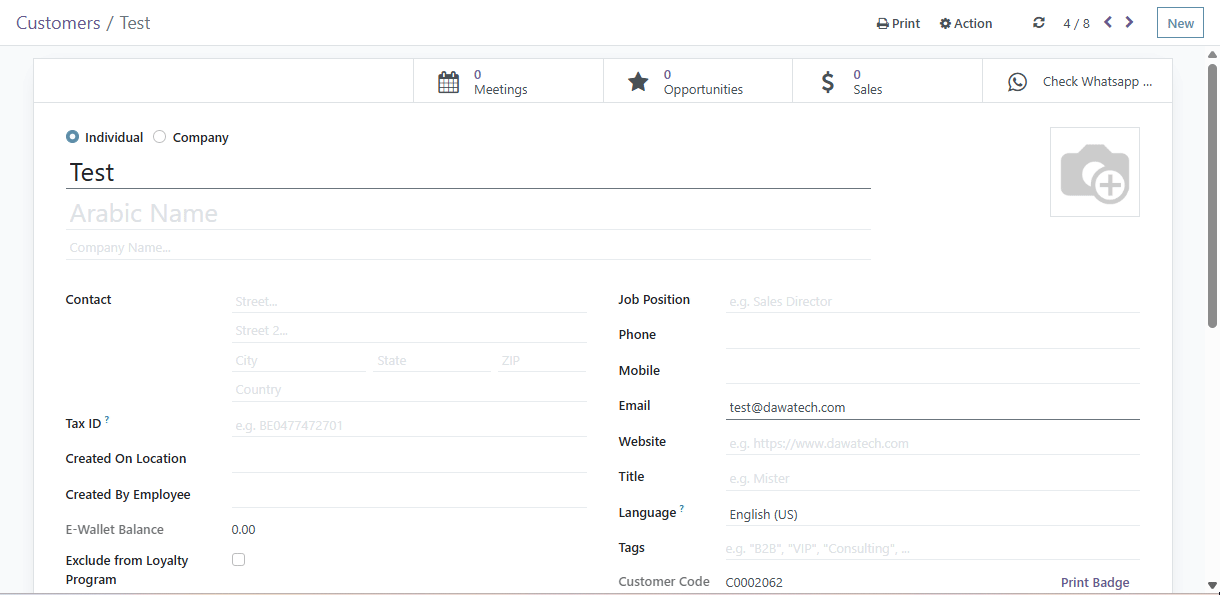Click the Check Whatsapp button label

(1097, 82)
